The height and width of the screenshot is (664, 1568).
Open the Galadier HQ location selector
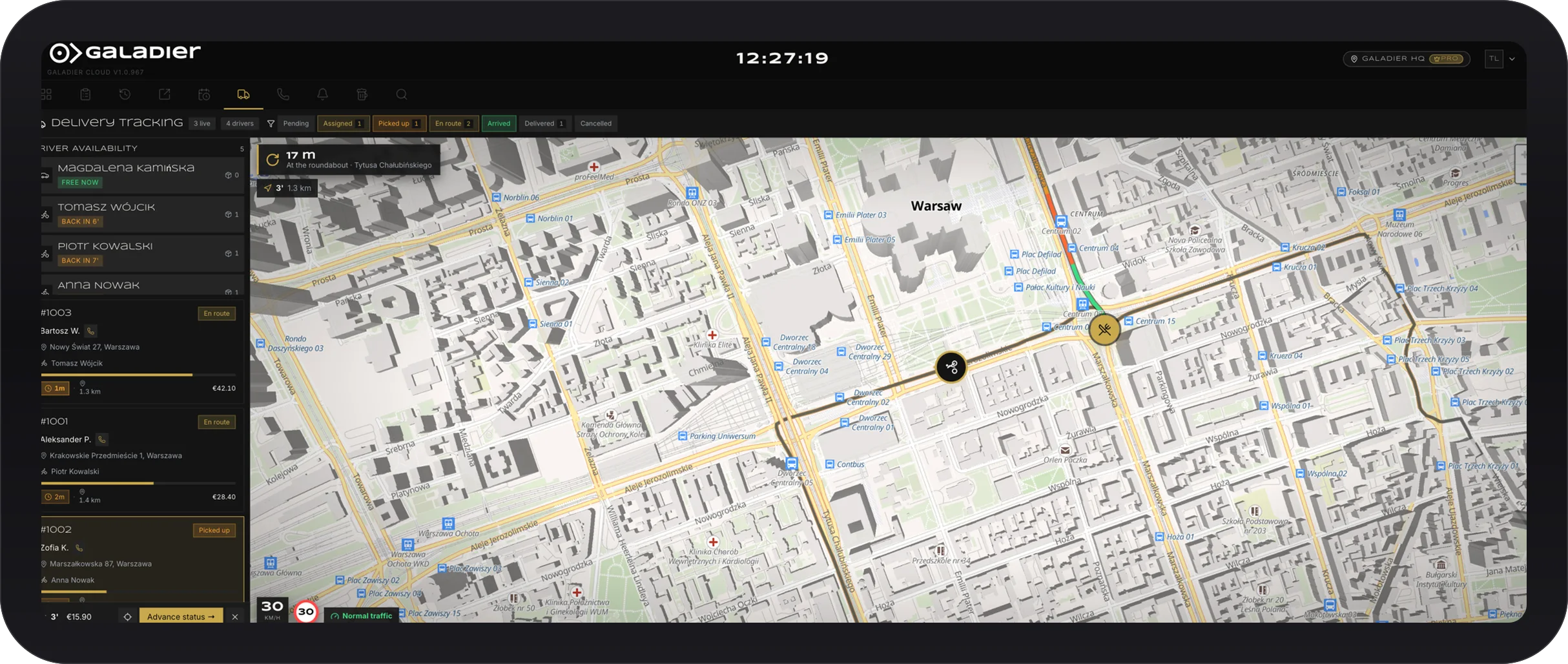(1407, 59)
